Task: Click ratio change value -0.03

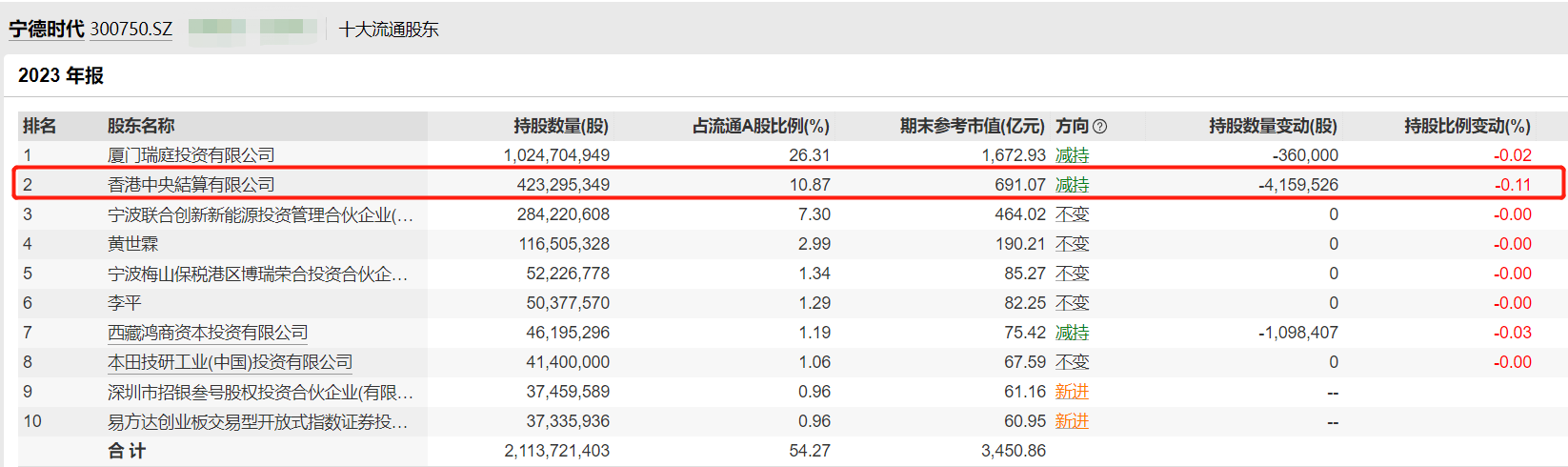Action: click(x=1513, y=333)
